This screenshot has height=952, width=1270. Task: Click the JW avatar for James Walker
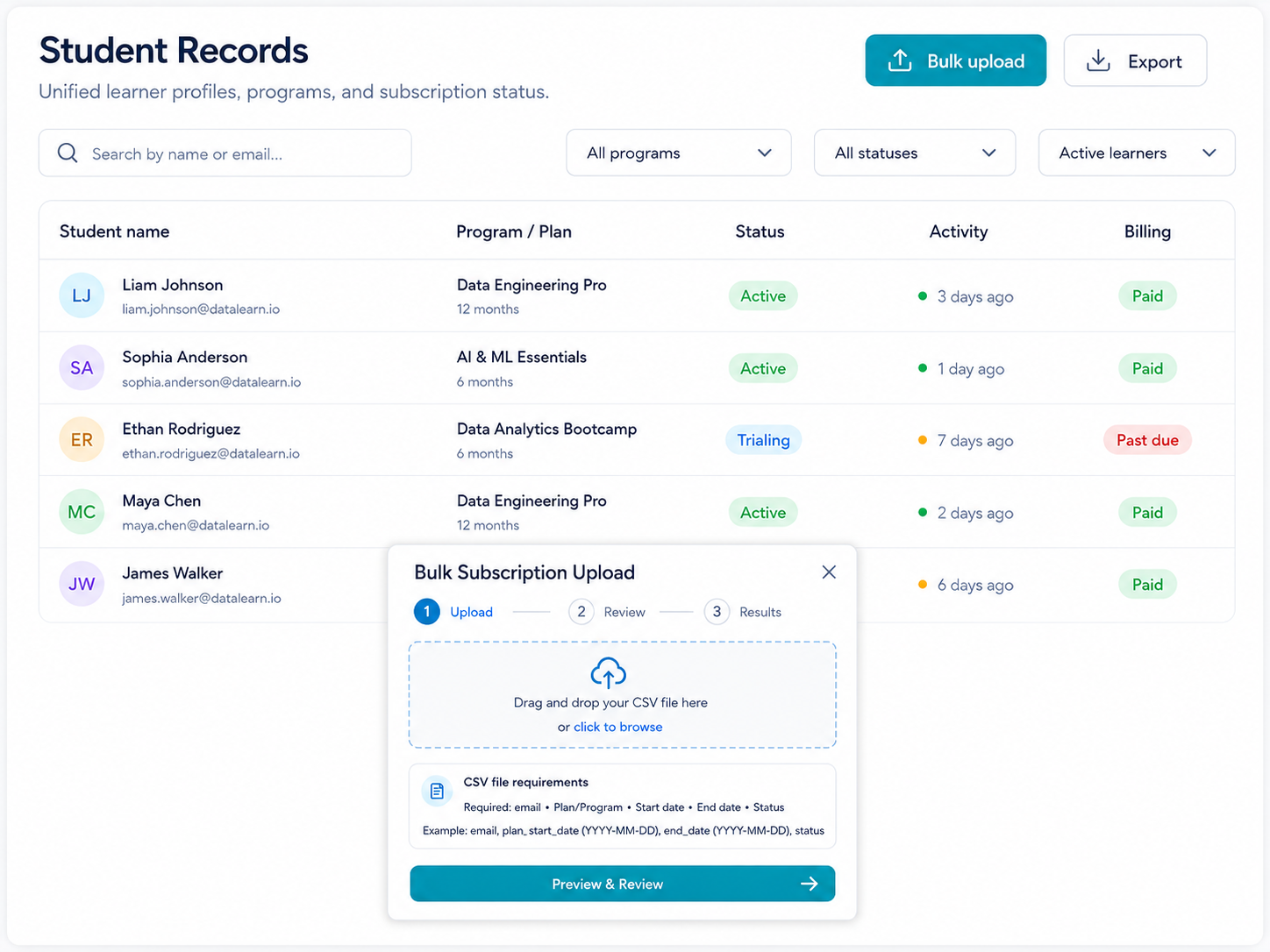click(82, 584)
